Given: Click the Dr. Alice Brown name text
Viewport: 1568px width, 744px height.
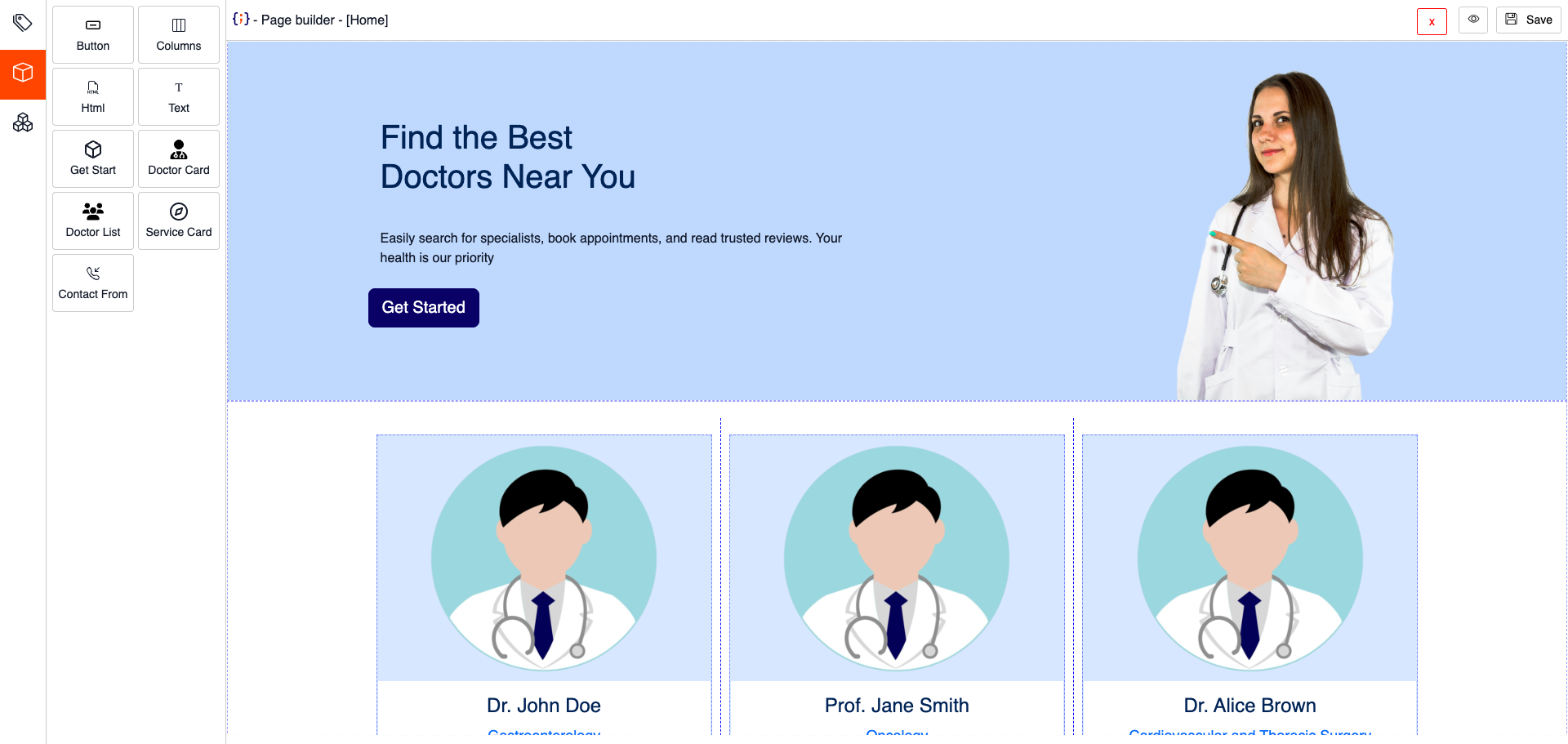Looking at the screenshot, I should (1249, 706).
